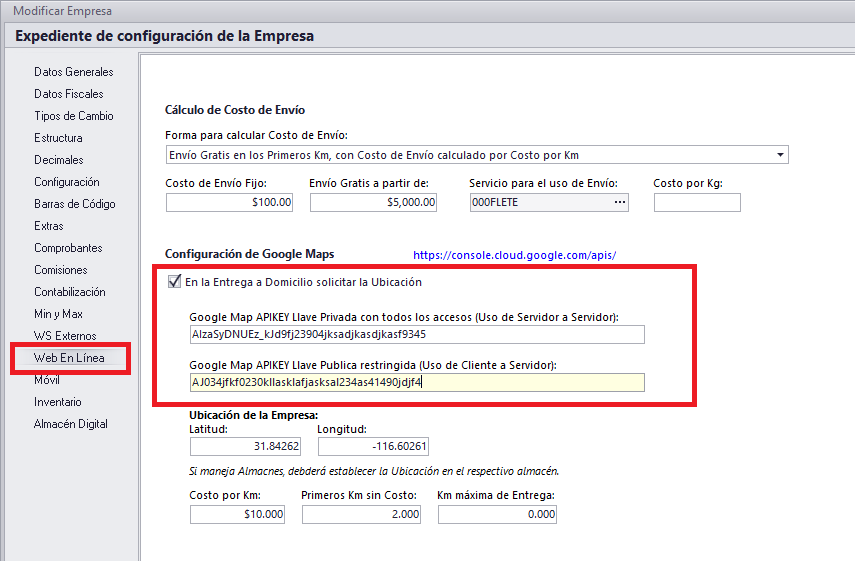
Task: Click the Google Map private API key field
Action: click(416, 334)
